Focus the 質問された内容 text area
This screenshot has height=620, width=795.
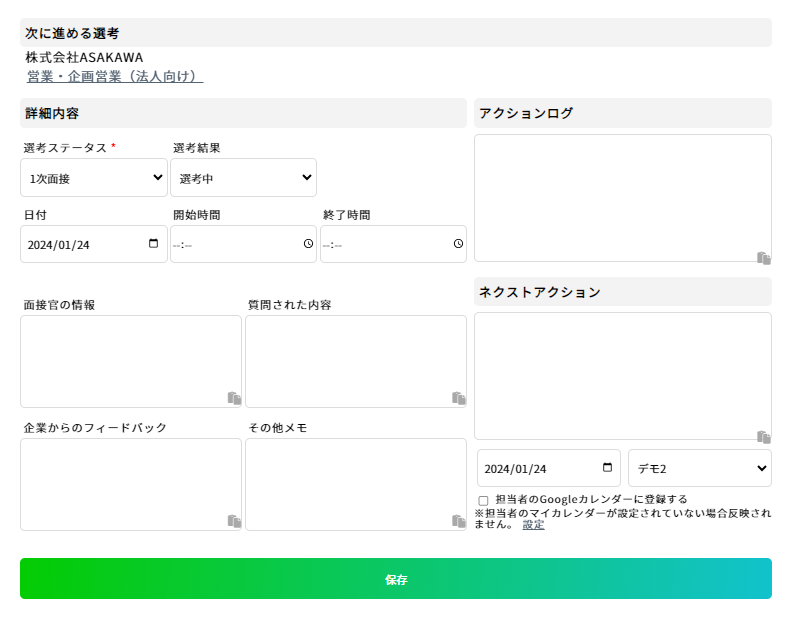(x=356, y=361)
